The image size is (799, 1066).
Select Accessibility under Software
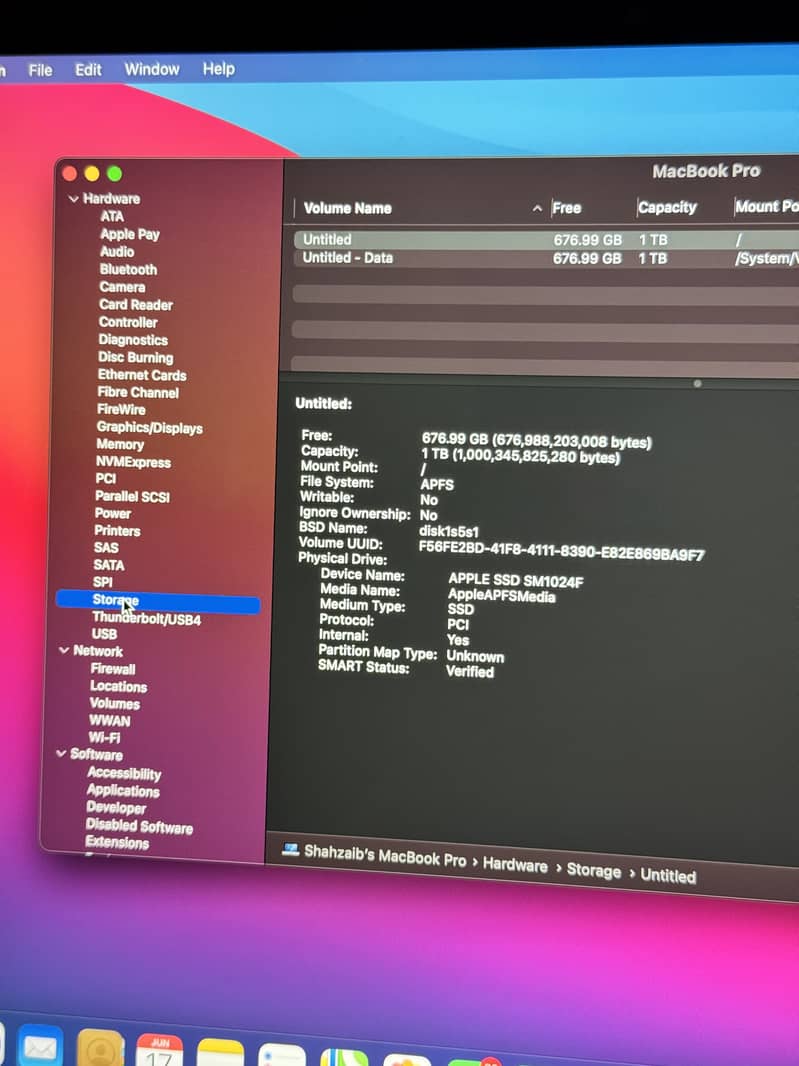(x=124, y=774)
